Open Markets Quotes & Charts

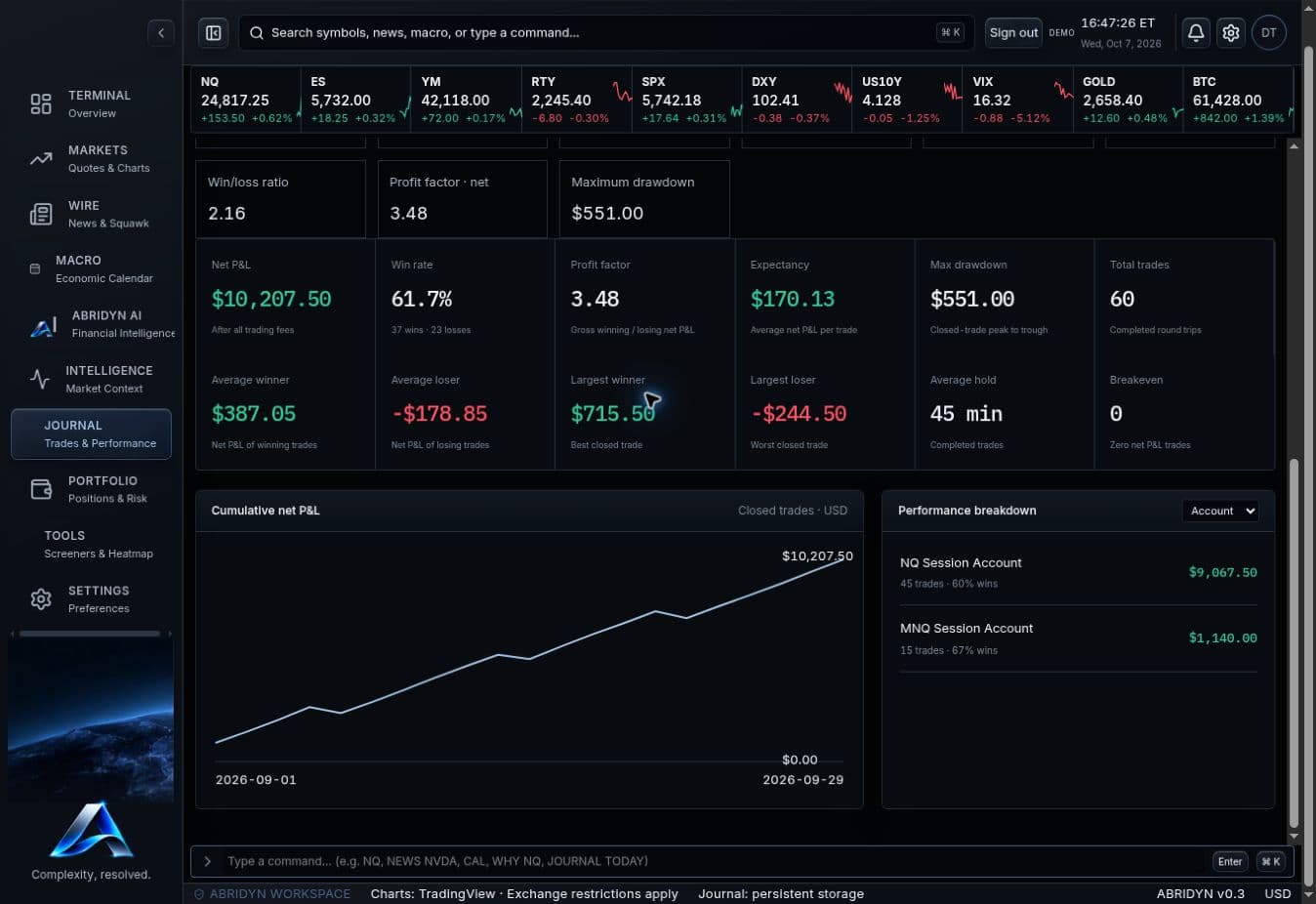point(91,159)
